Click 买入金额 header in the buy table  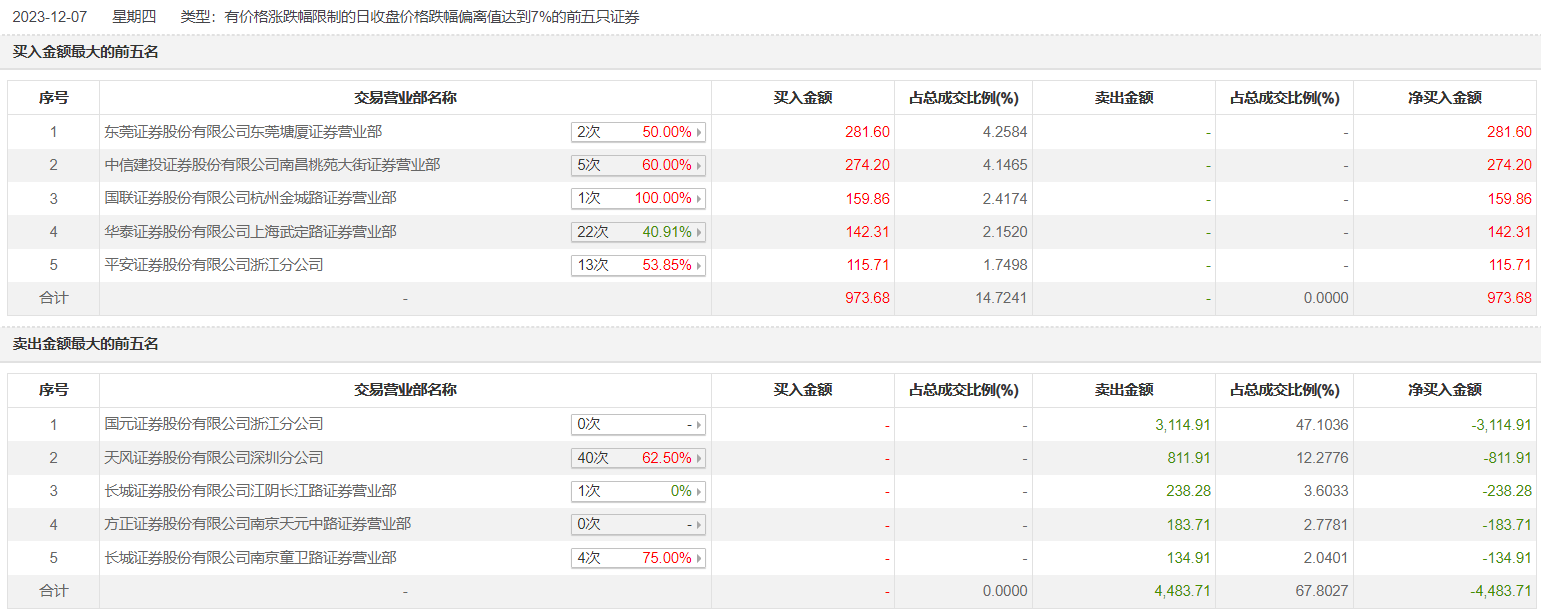pos(803,98)
